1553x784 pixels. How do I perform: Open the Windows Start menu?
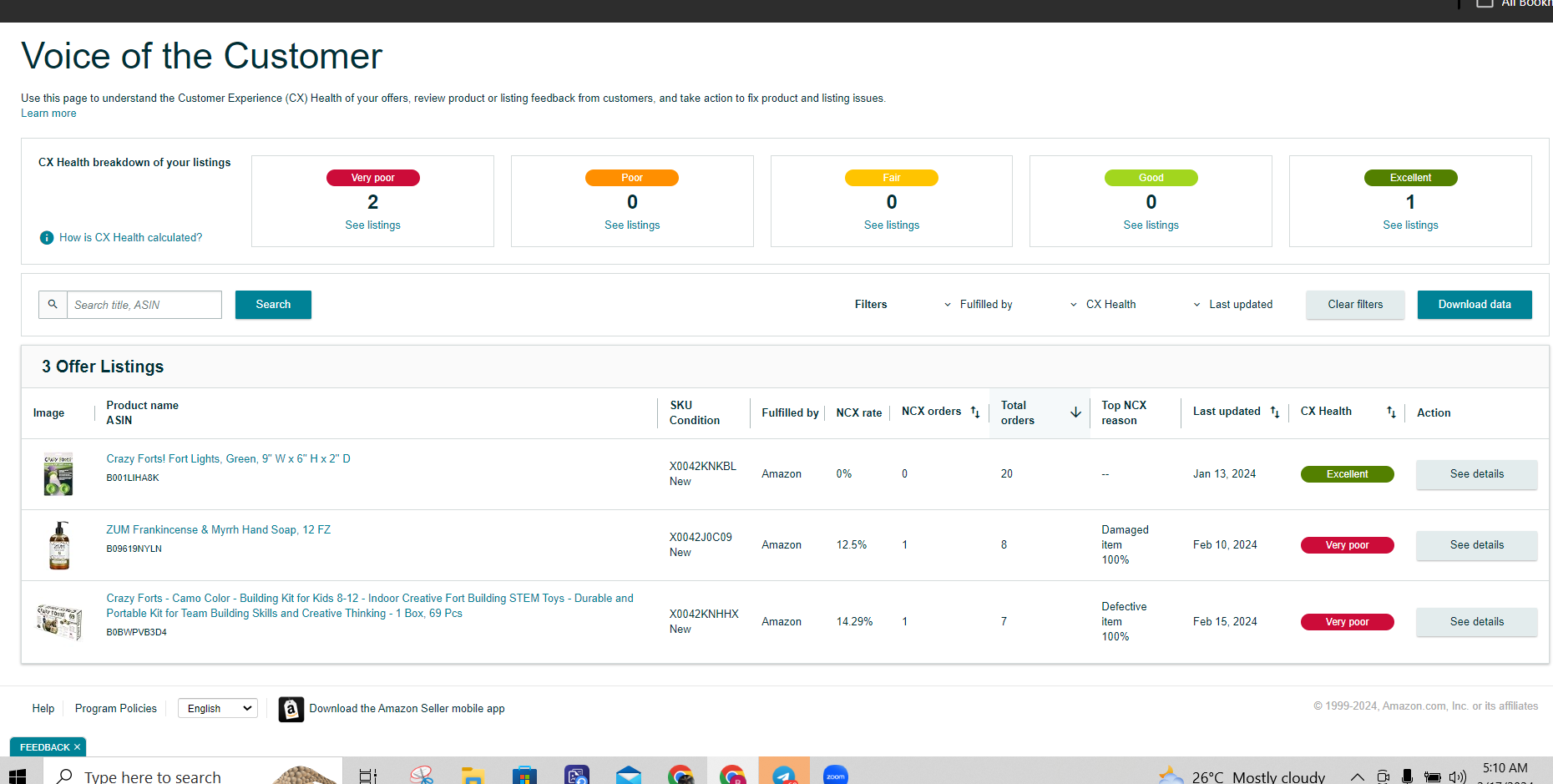click(x=17, y=776)
